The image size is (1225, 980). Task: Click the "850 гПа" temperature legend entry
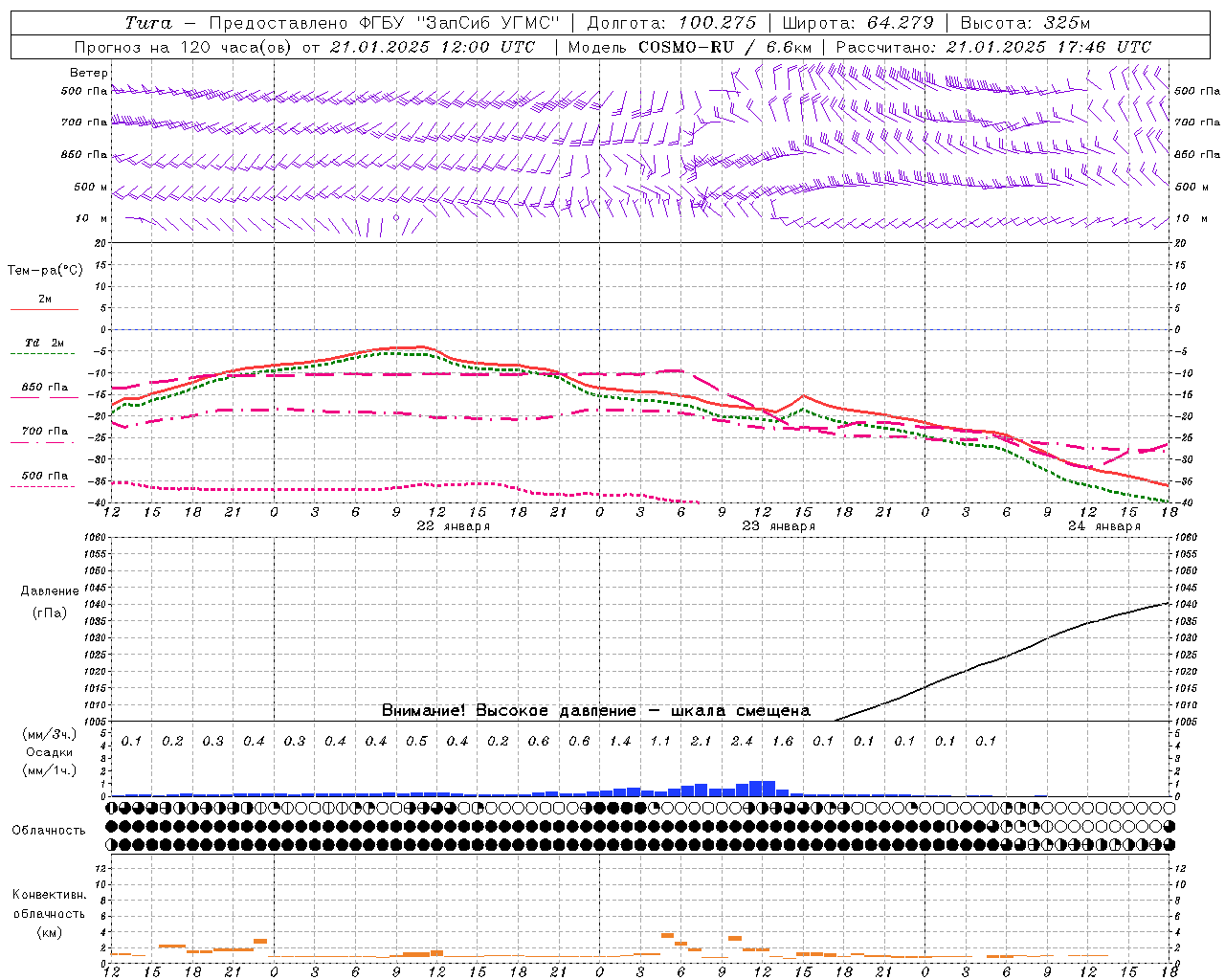point(45,388)
